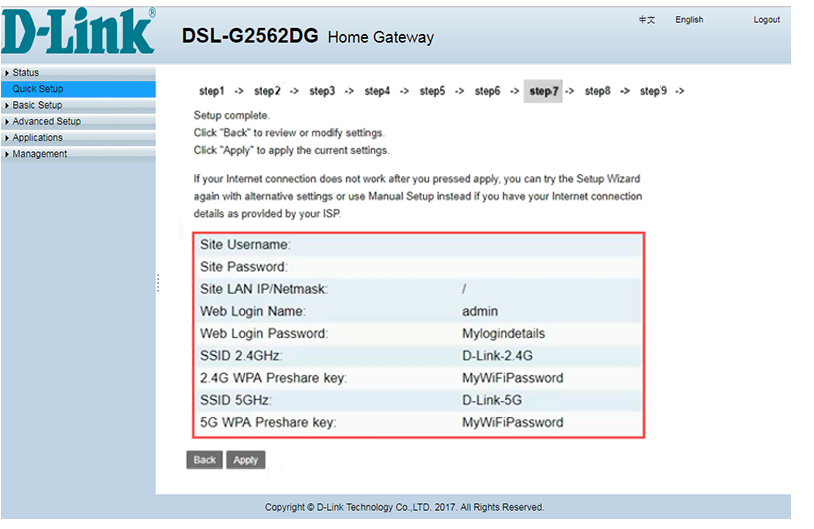Screen dimensions: 814x529
Task: Go to wizard step3
Action: 322,91
